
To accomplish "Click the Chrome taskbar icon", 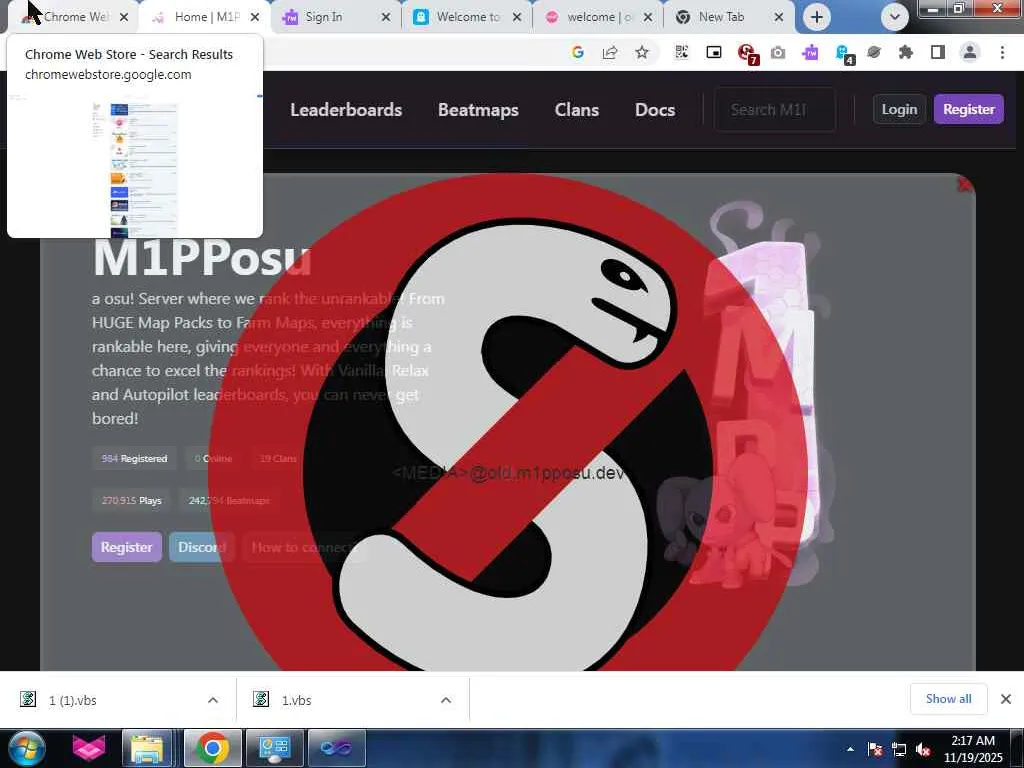I will point(212,748).
